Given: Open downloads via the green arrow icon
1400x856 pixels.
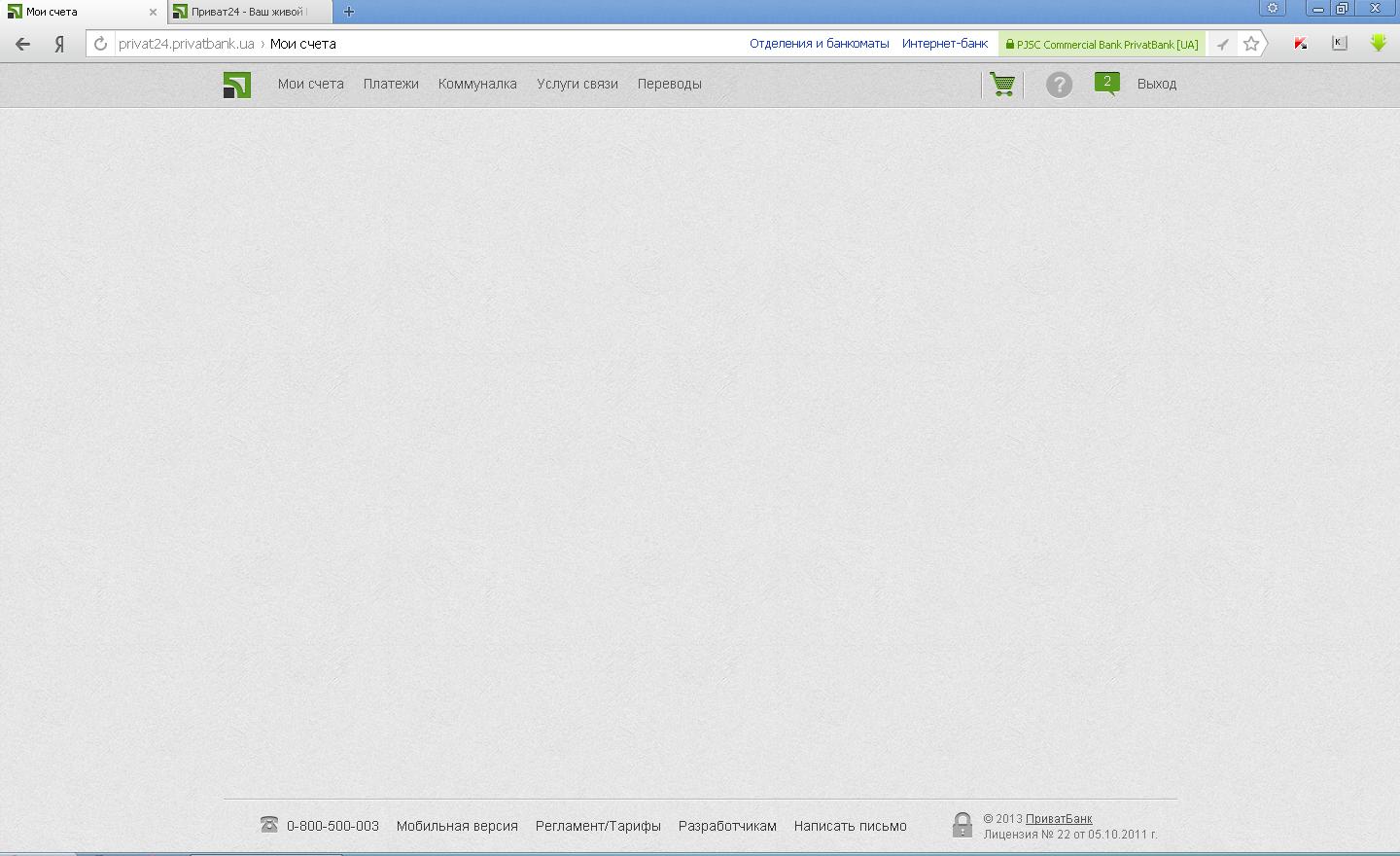Looking at the screenshot, I should [1378, 44].
